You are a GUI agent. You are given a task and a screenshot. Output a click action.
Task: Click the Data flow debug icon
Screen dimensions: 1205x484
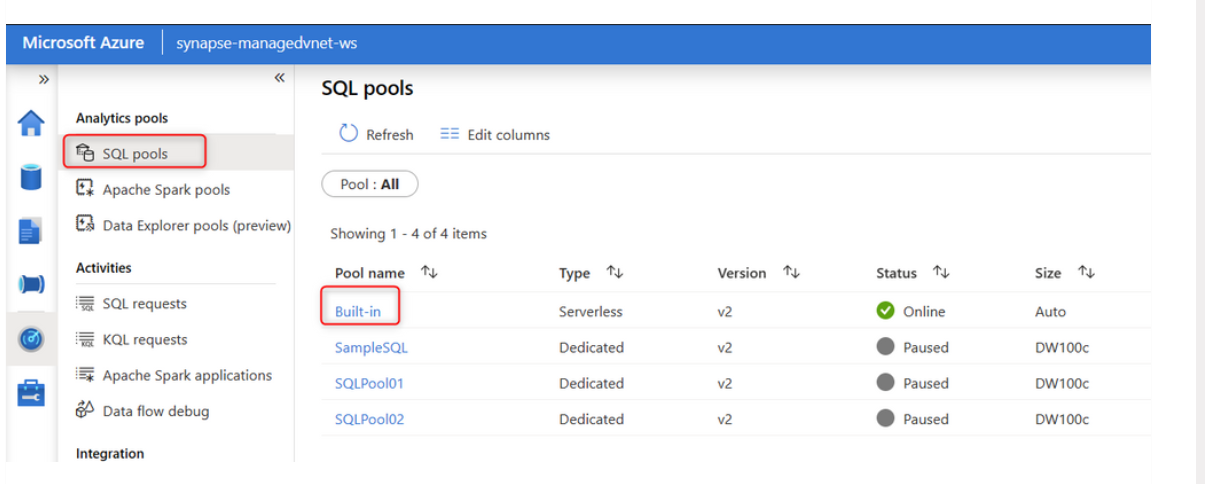[85, 411]
